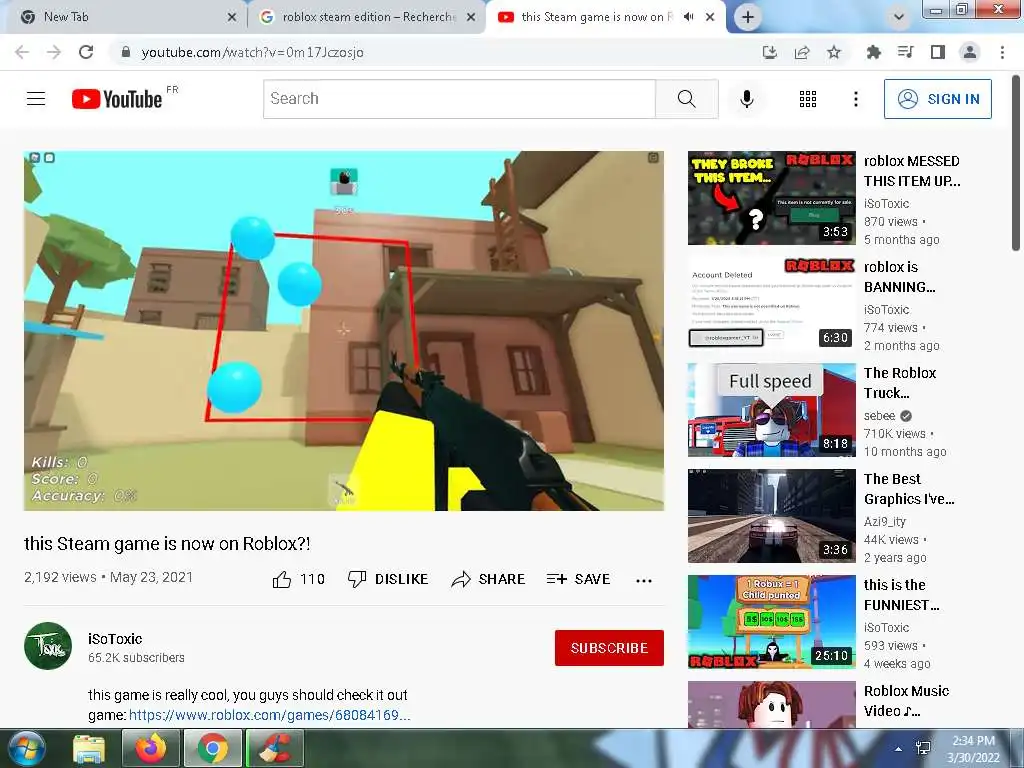
Task: Open the roblox.com game link in description
Action: (x=270, y=715)
